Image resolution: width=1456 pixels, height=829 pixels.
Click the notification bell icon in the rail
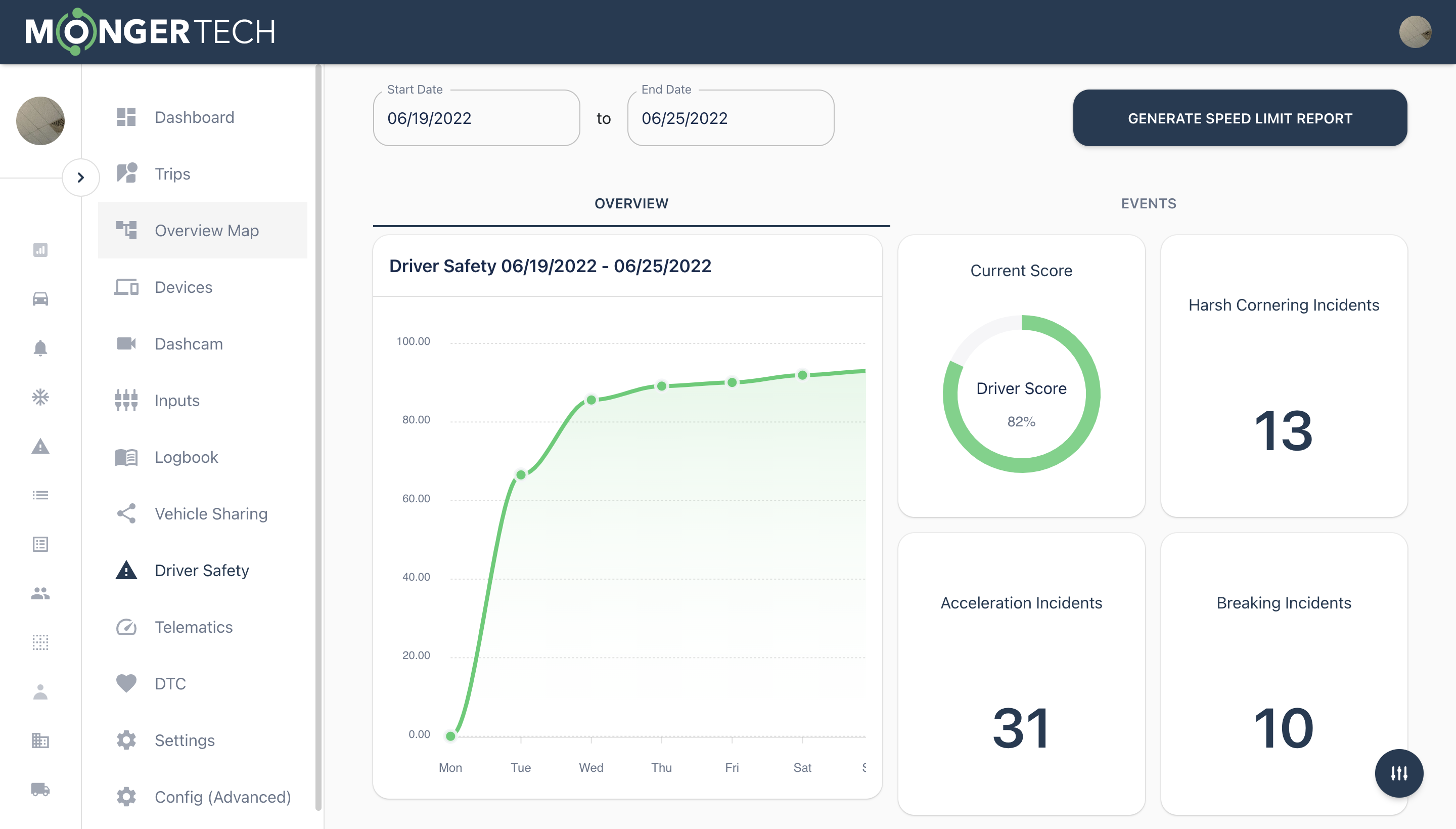coord(40,348)
